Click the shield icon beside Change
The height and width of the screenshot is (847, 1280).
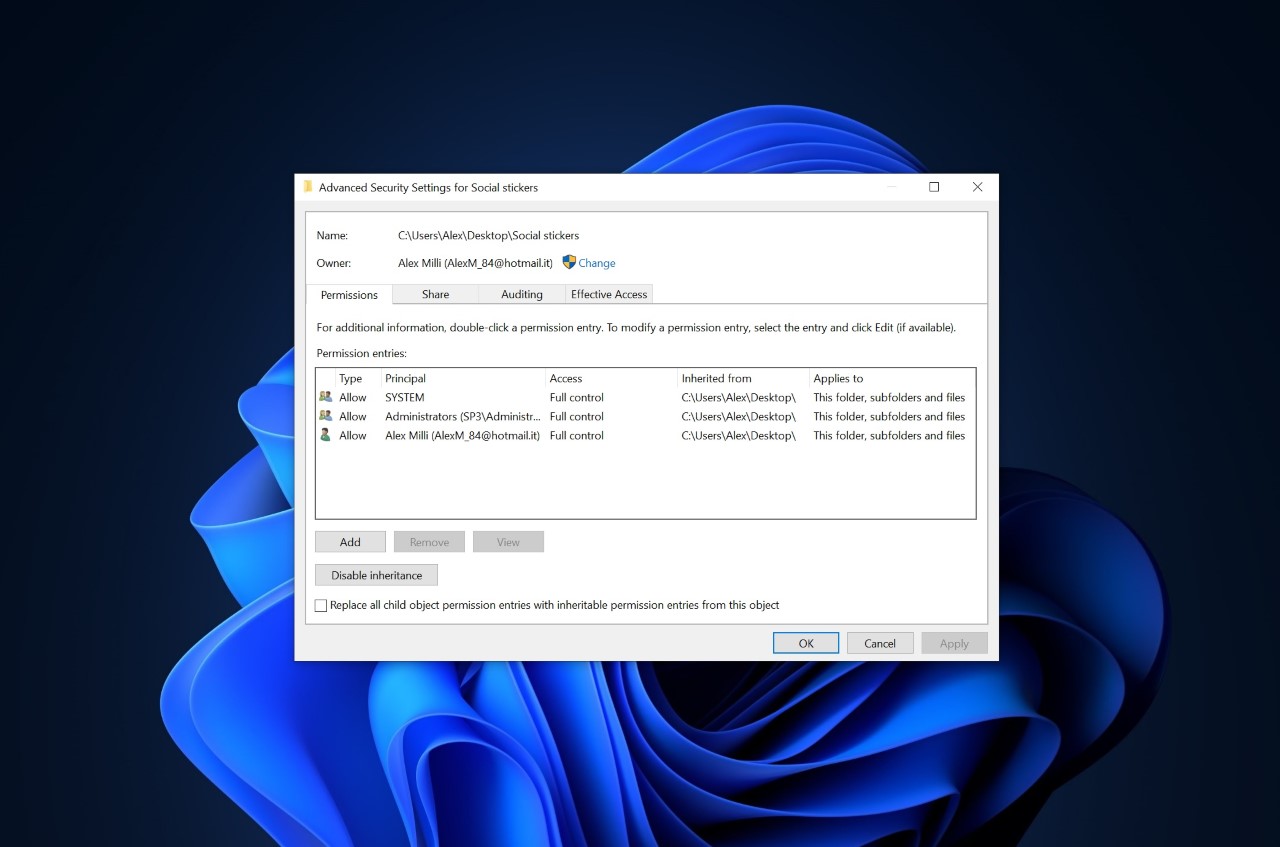(x=569, y=262)
